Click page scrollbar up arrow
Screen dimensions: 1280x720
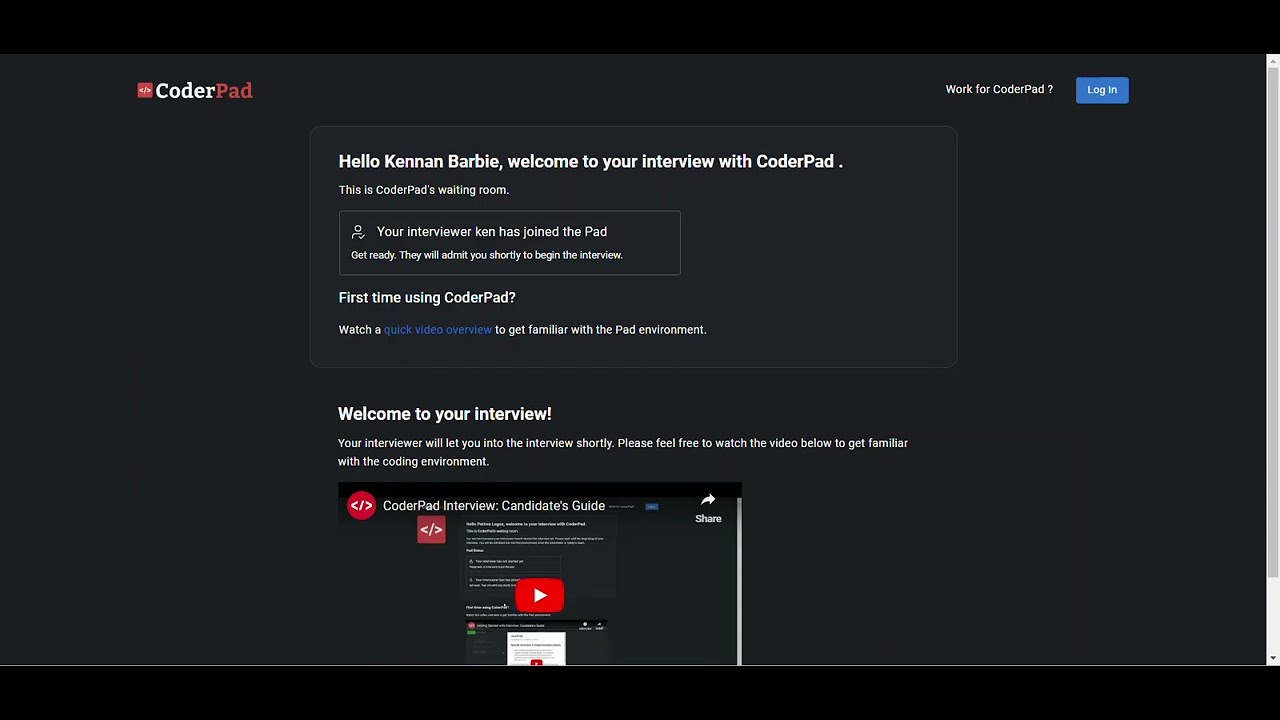tap(1273, 62)
